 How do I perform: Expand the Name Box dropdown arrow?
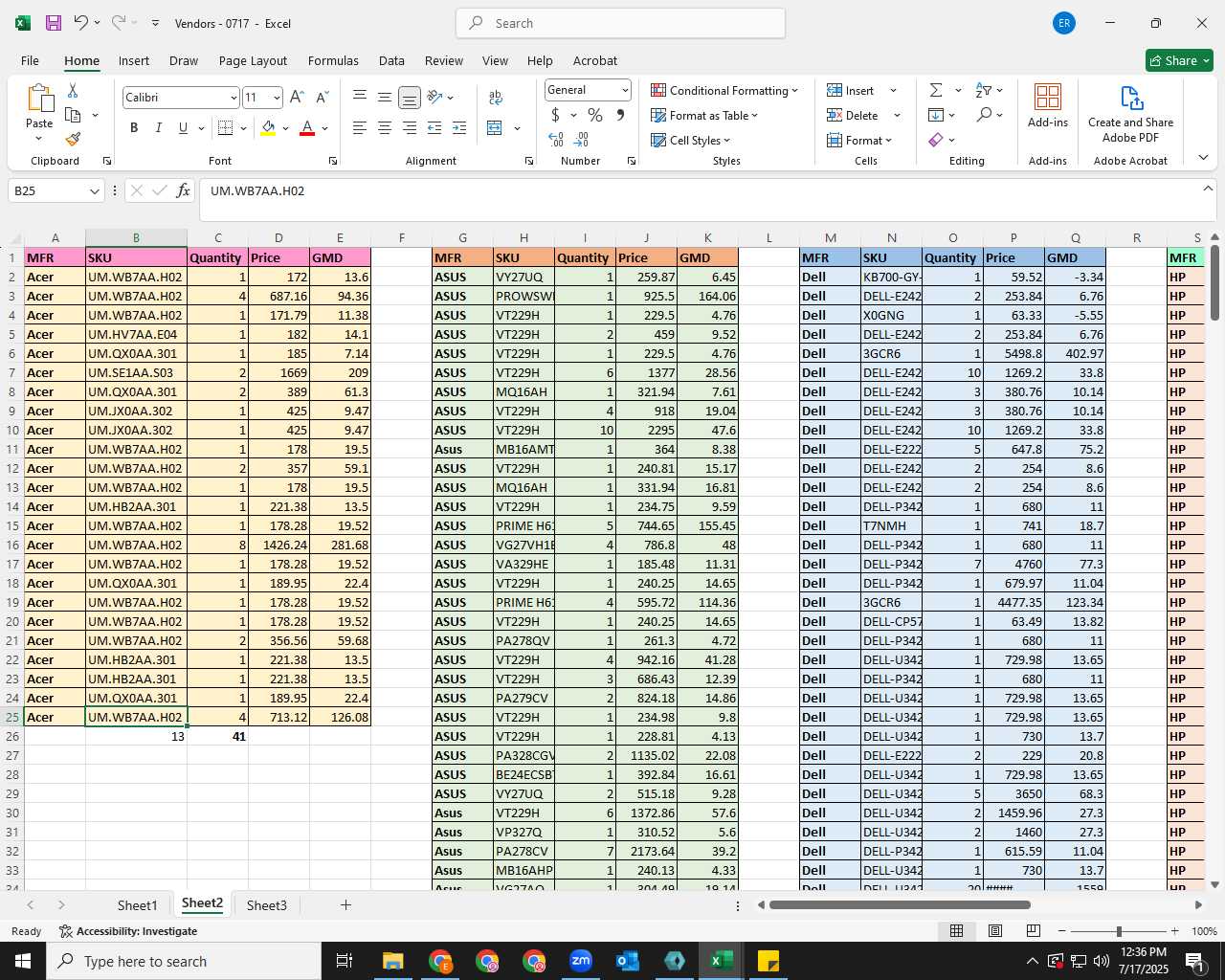pos(94,191)
